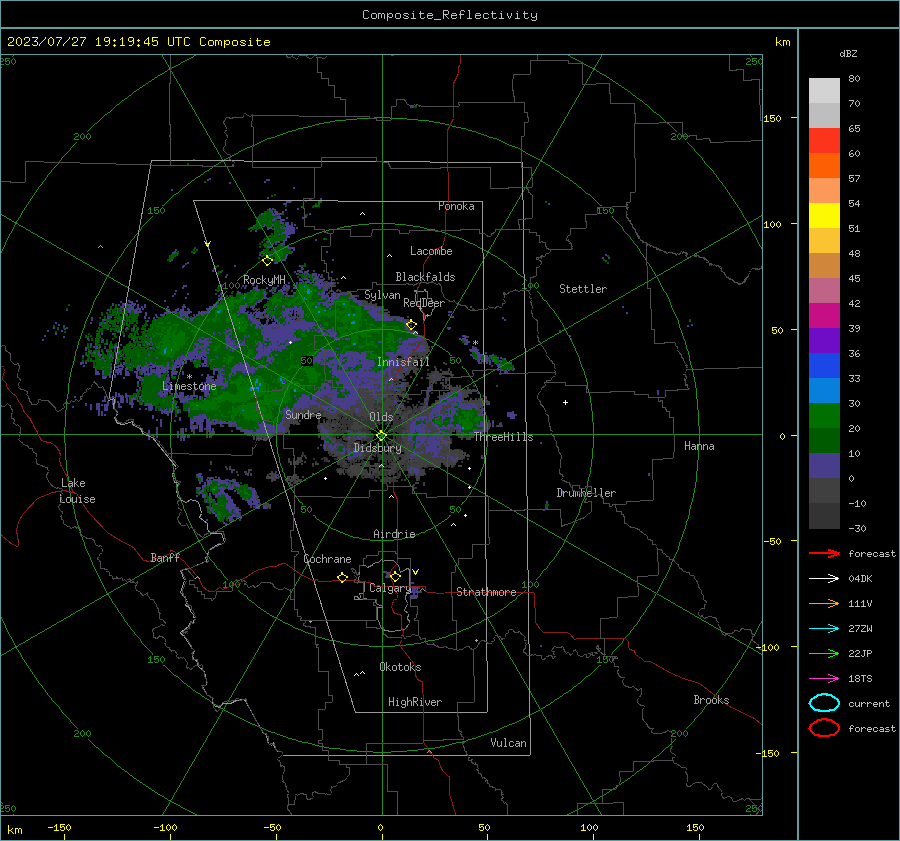The height and width of the screenshot is (841, 900).
Task: Click the Olds city label
Action: click(381, 417)
